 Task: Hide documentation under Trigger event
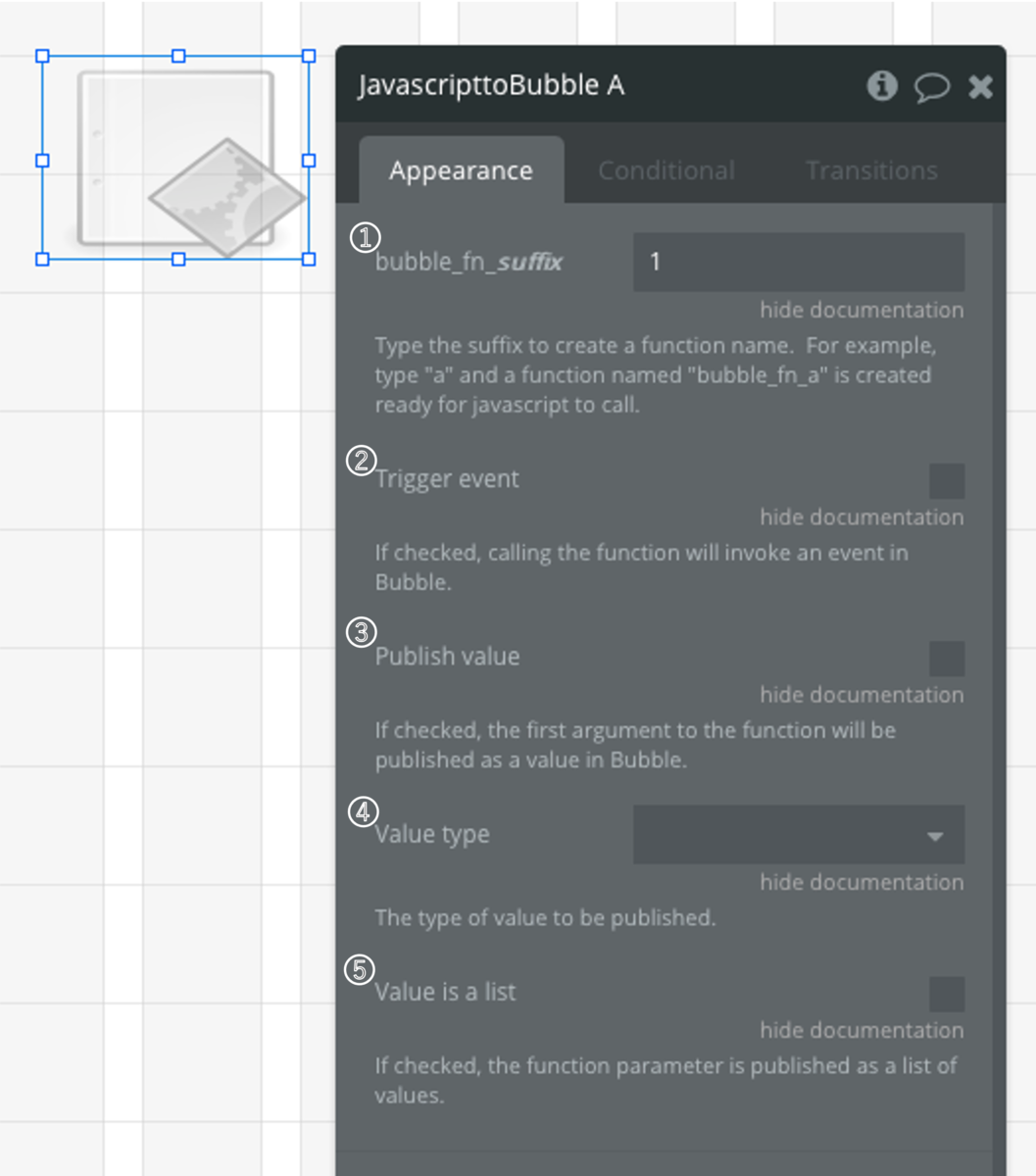[862, 516]
